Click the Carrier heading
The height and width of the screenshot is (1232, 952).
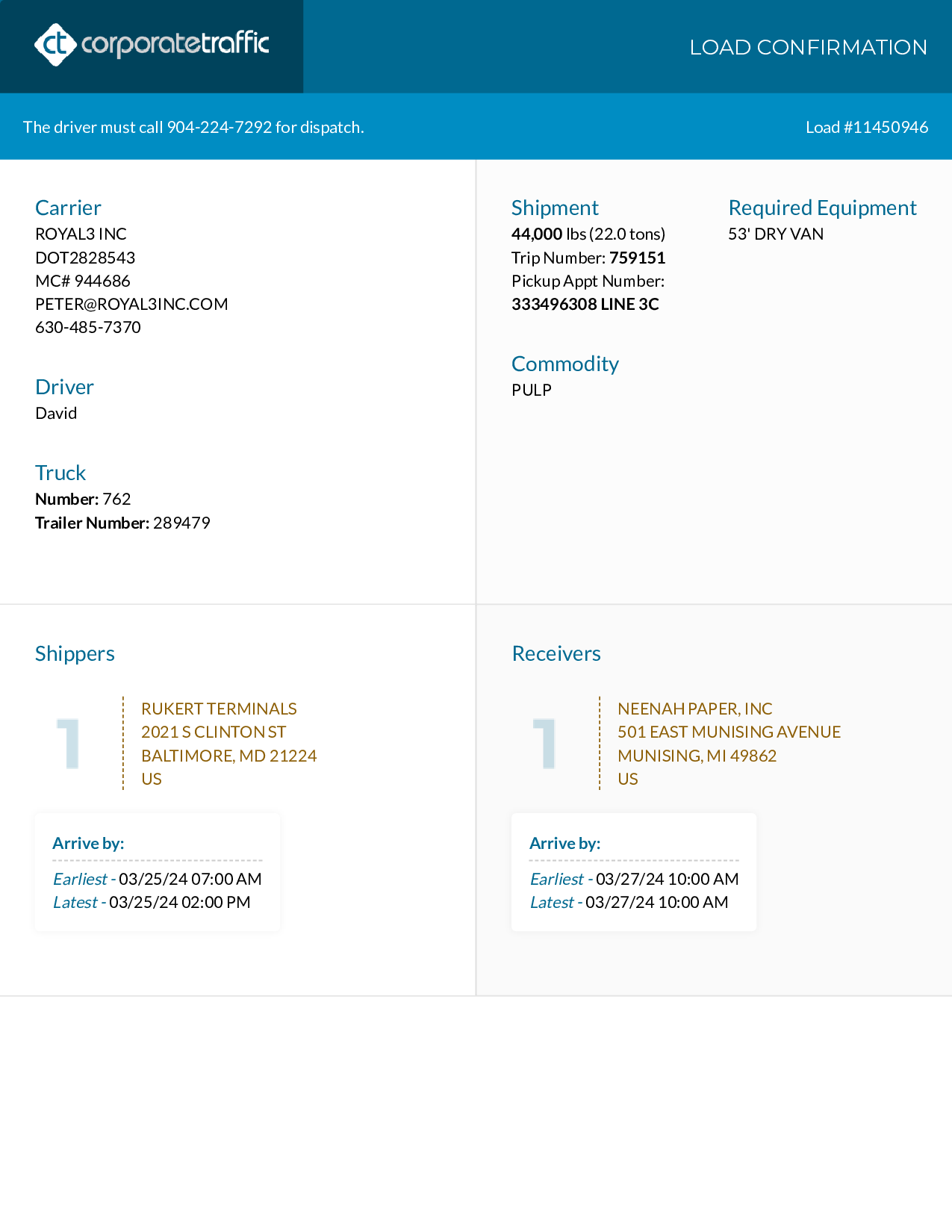click(x=68, y=208)
